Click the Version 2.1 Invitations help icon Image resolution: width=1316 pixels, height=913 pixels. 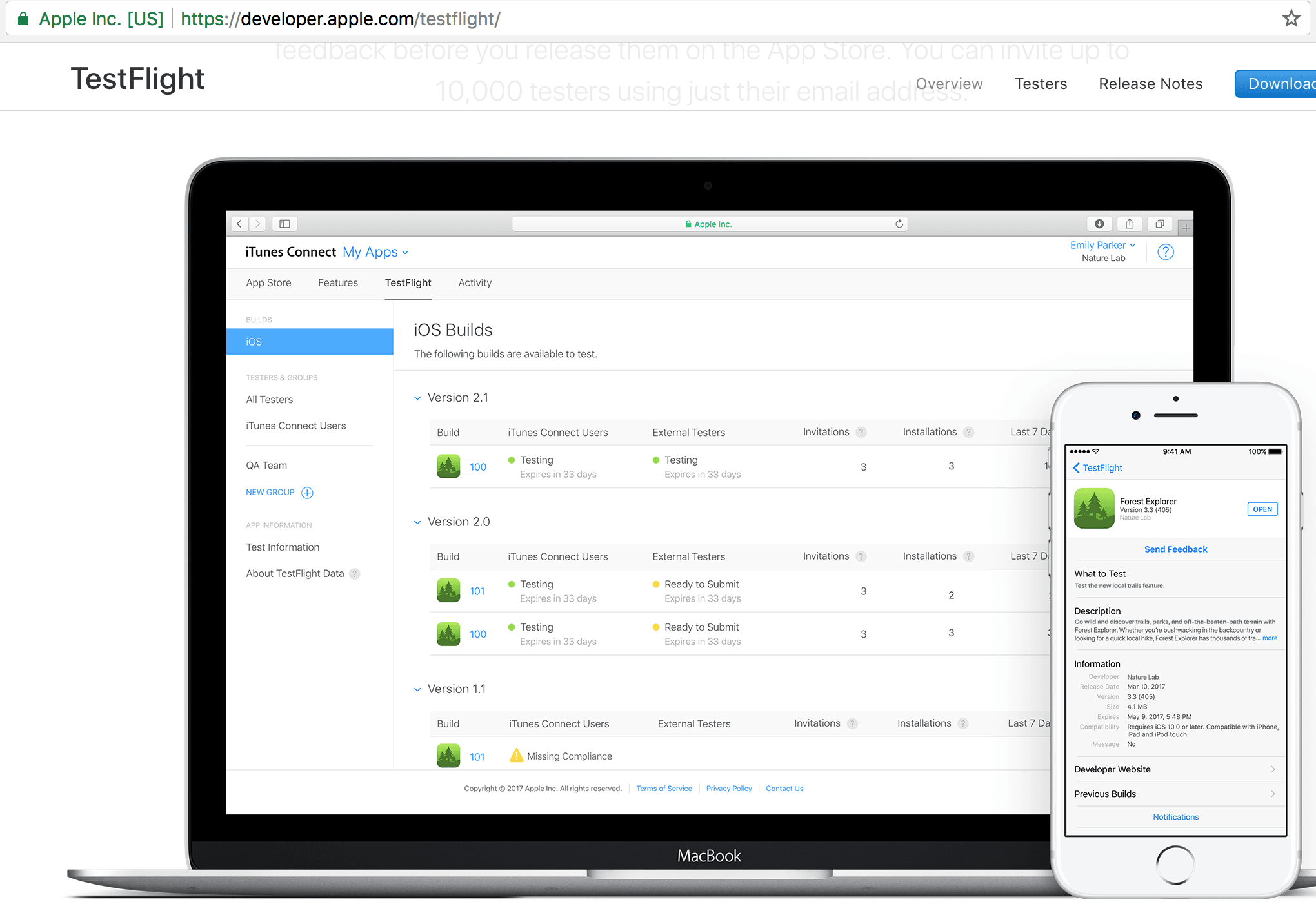click(x=861, y=432)
